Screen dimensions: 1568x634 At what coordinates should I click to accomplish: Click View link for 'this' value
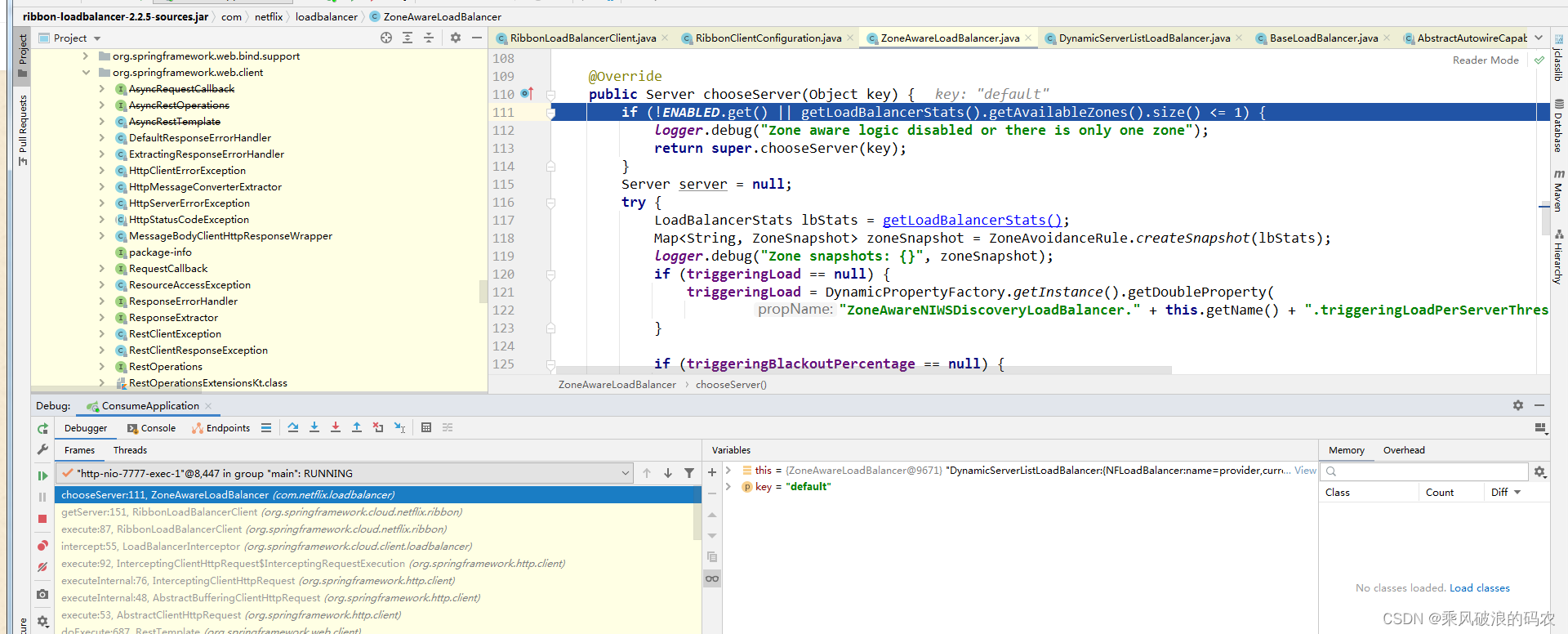coord(1305,471)
